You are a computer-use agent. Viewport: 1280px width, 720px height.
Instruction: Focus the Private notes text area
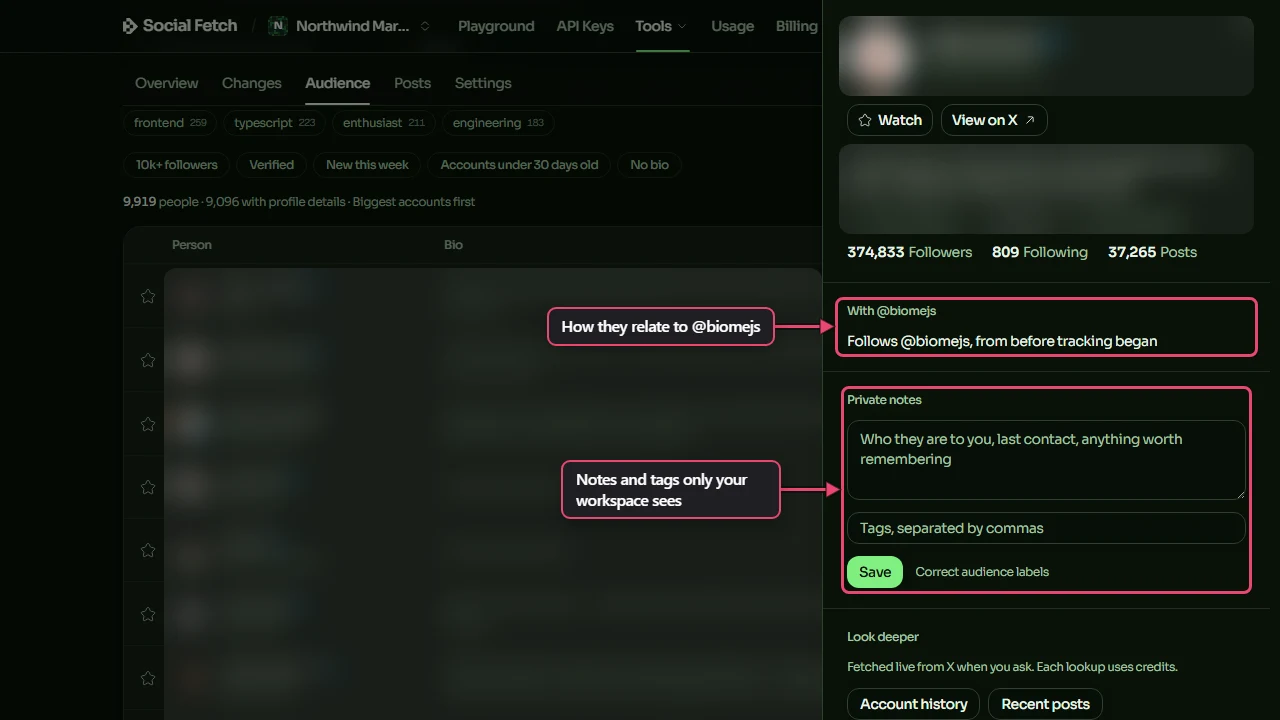pos(1046,460)
